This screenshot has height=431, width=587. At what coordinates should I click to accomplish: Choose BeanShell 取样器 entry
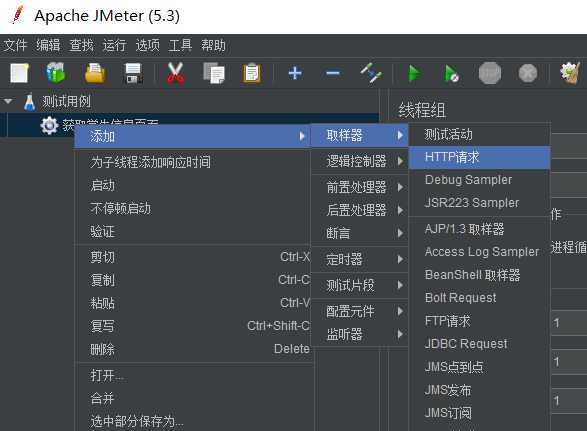480,275
